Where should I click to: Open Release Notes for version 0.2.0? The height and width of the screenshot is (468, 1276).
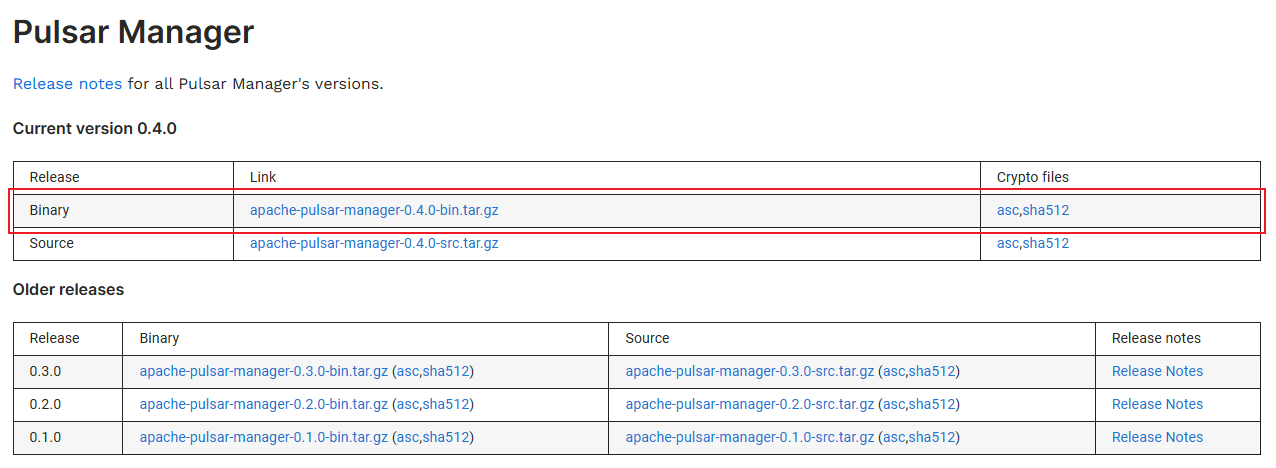tap(1157, 404)
